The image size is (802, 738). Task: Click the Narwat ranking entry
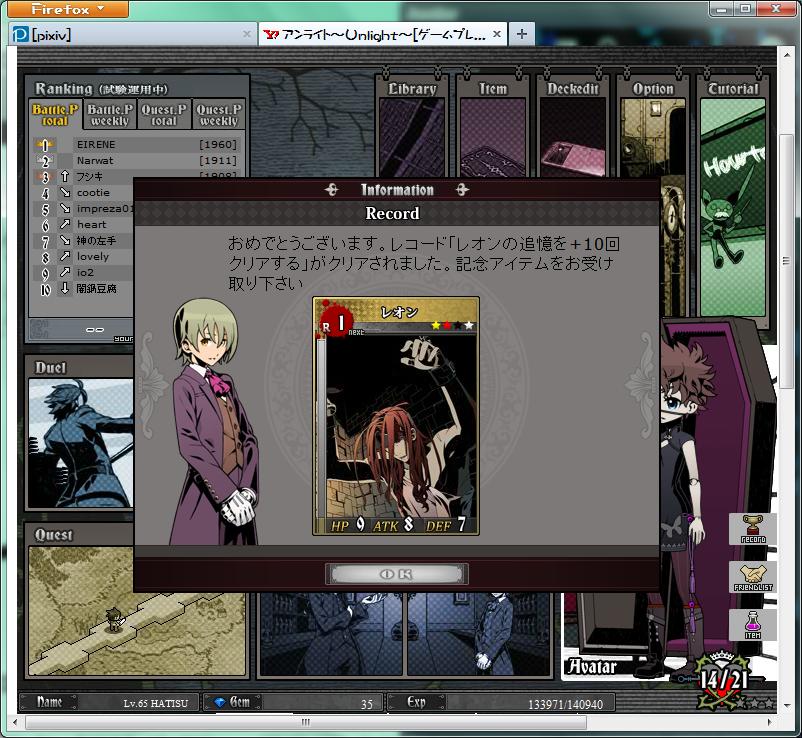click(x=137, y=161)
